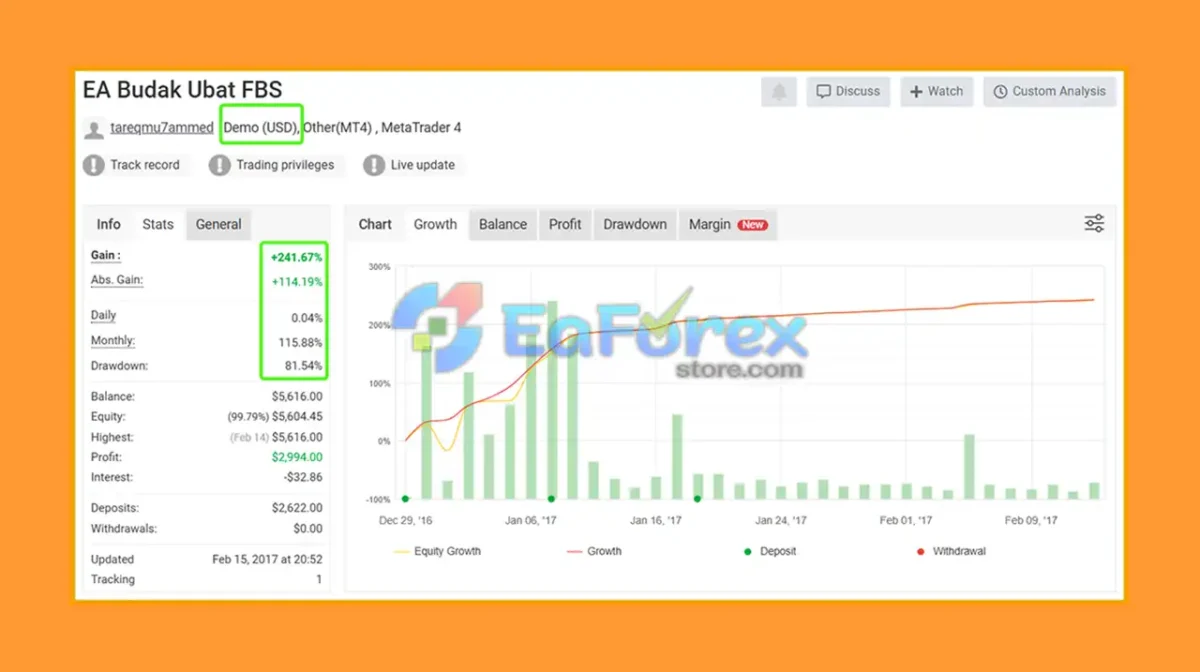Click the 81.54% drawdown value

point(304,366)
